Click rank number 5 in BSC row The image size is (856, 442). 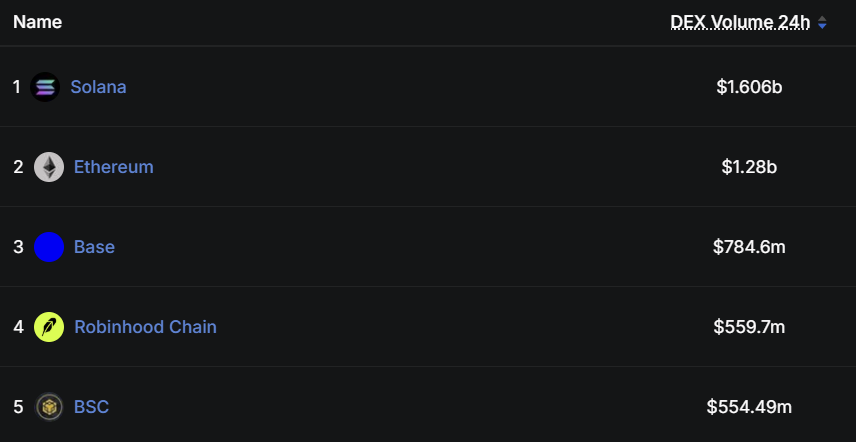click(19, 407)
